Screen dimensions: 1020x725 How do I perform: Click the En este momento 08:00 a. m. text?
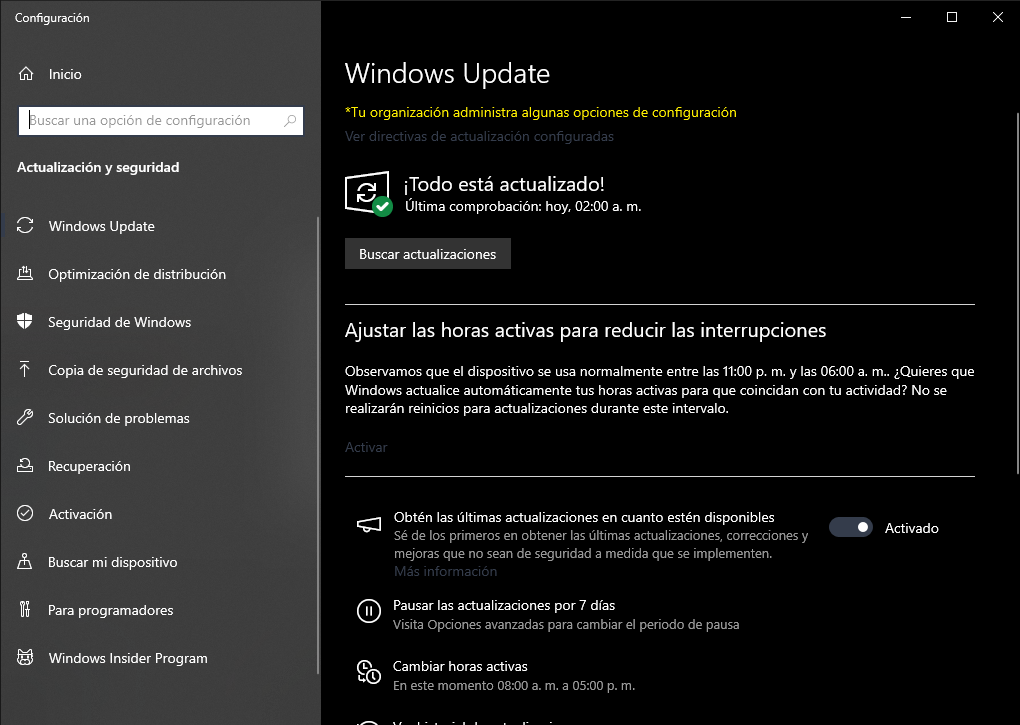pyautogui.click(x=513, y=685)
